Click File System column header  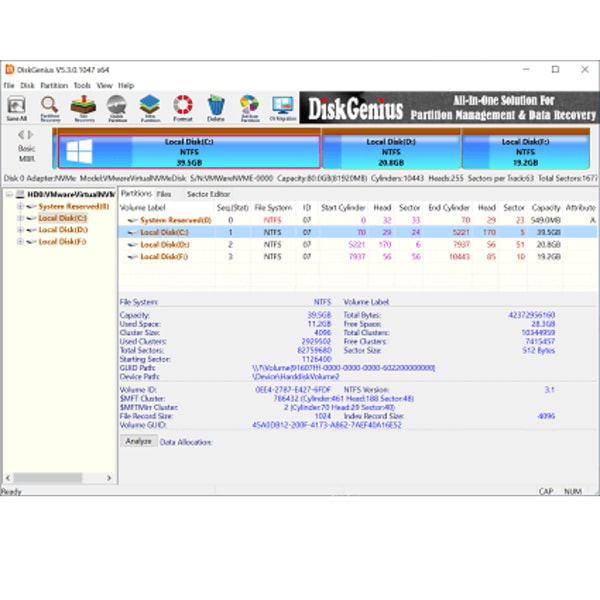(x=273, y=208)
